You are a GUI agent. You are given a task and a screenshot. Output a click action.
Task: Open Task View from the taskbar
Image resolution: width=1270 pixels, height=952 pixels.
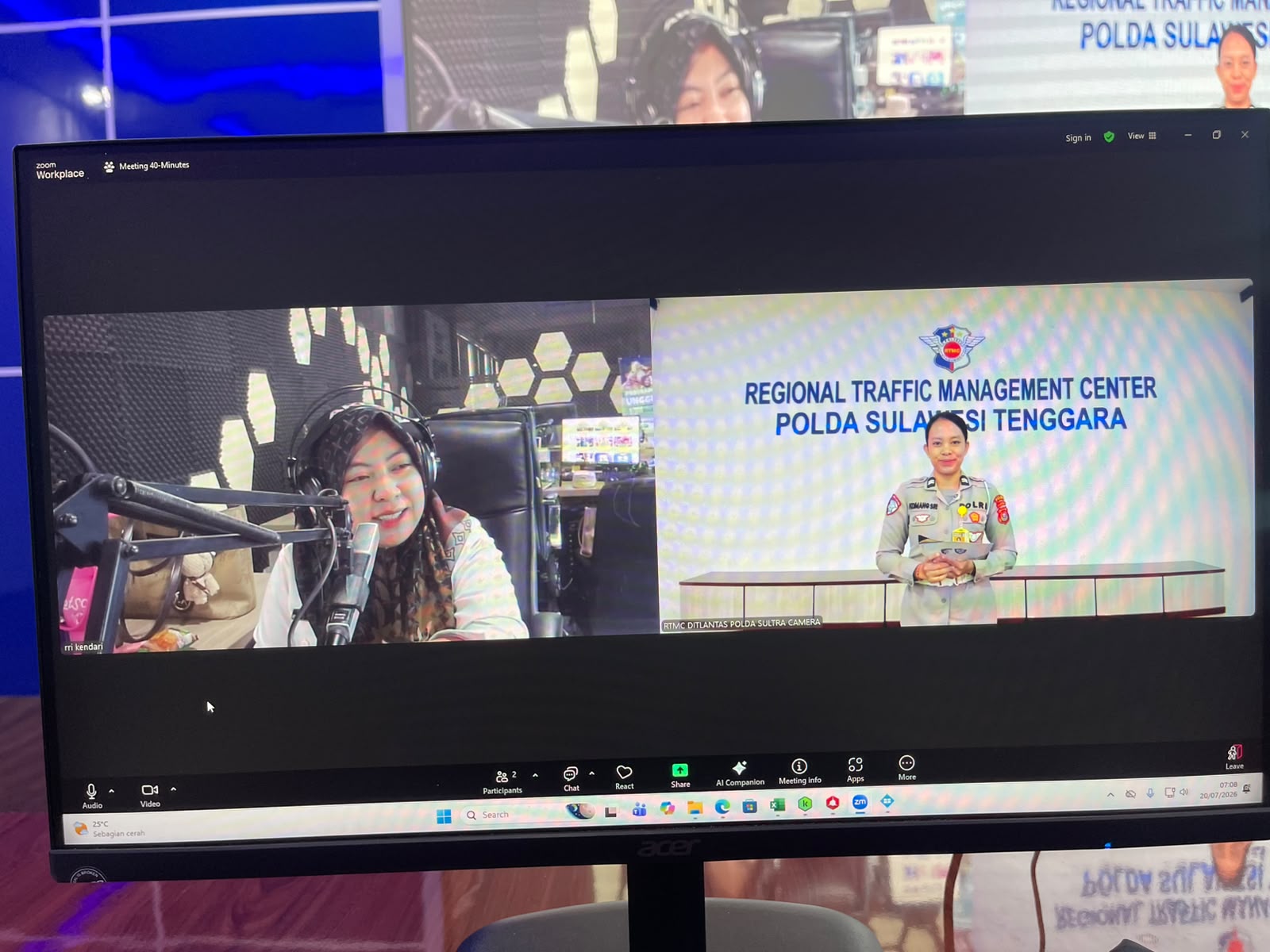pyautogui.click(x=610, y=812)
